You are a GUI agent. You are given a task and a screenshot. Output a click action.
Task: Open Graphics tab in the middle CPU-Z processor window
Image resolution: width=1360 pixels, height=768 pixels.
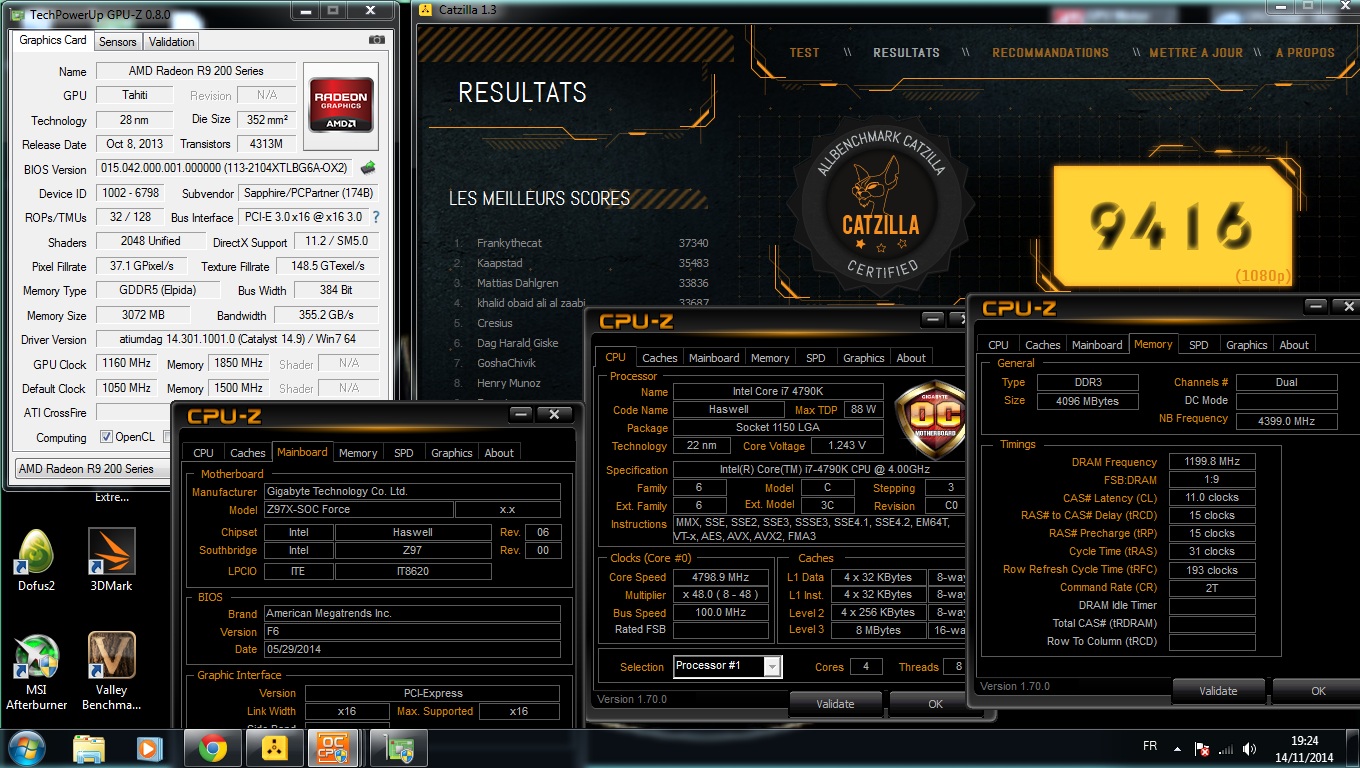(863, 358)
